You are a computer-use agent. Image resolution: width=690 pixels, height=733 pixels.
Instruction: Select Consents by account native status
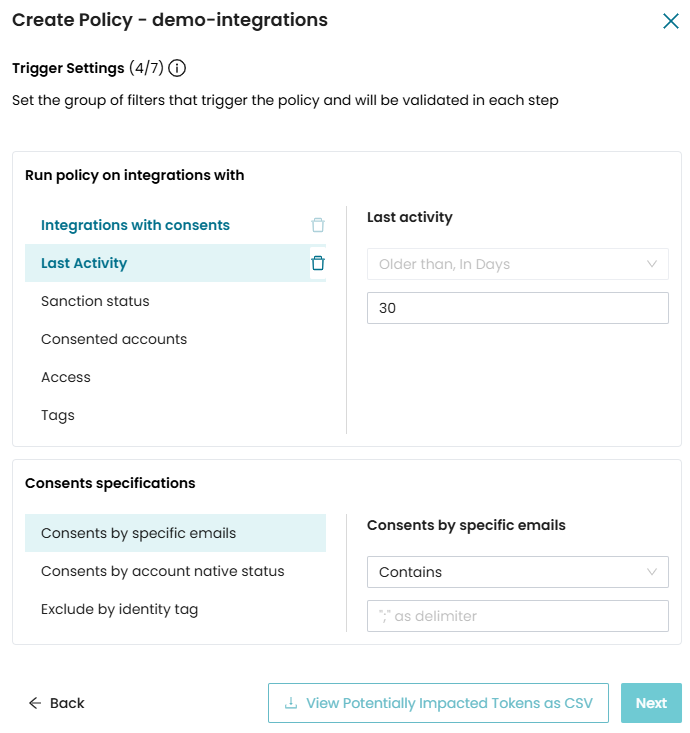(x=163, y=571)
